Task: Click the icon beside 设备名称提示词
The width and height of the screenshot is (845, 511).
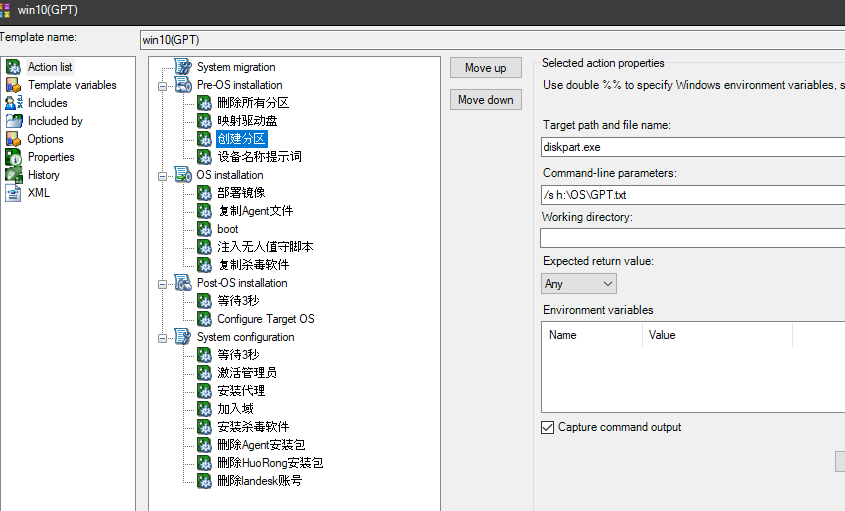Action: tap(204, 157)
